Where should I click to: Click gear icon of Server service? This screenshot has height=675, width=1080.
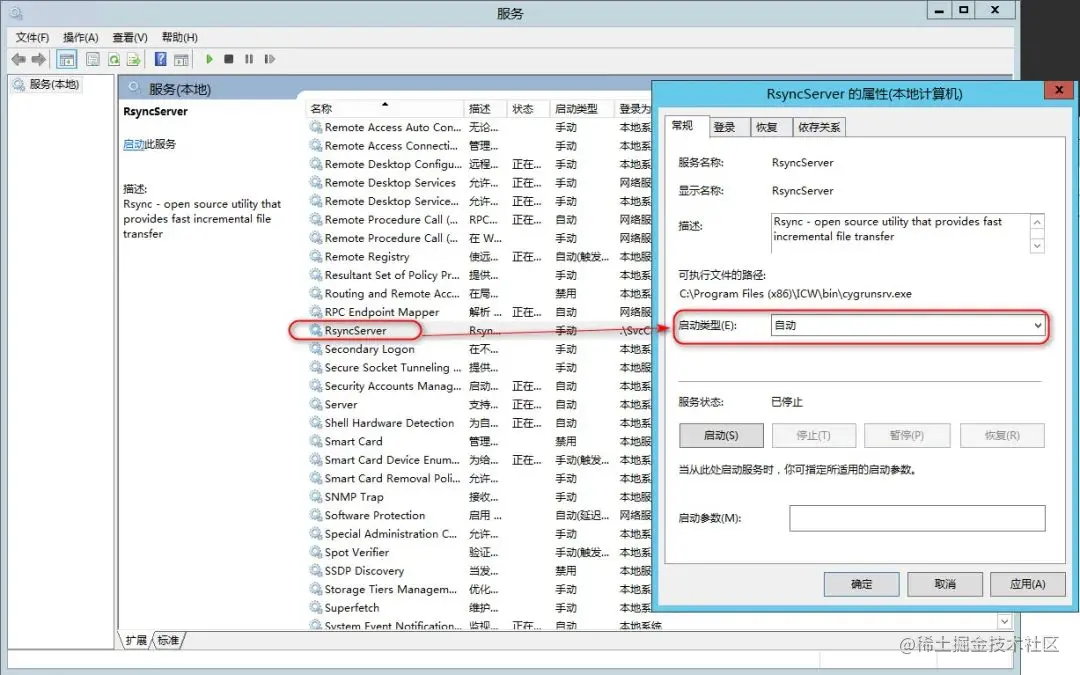click(315, 404)
